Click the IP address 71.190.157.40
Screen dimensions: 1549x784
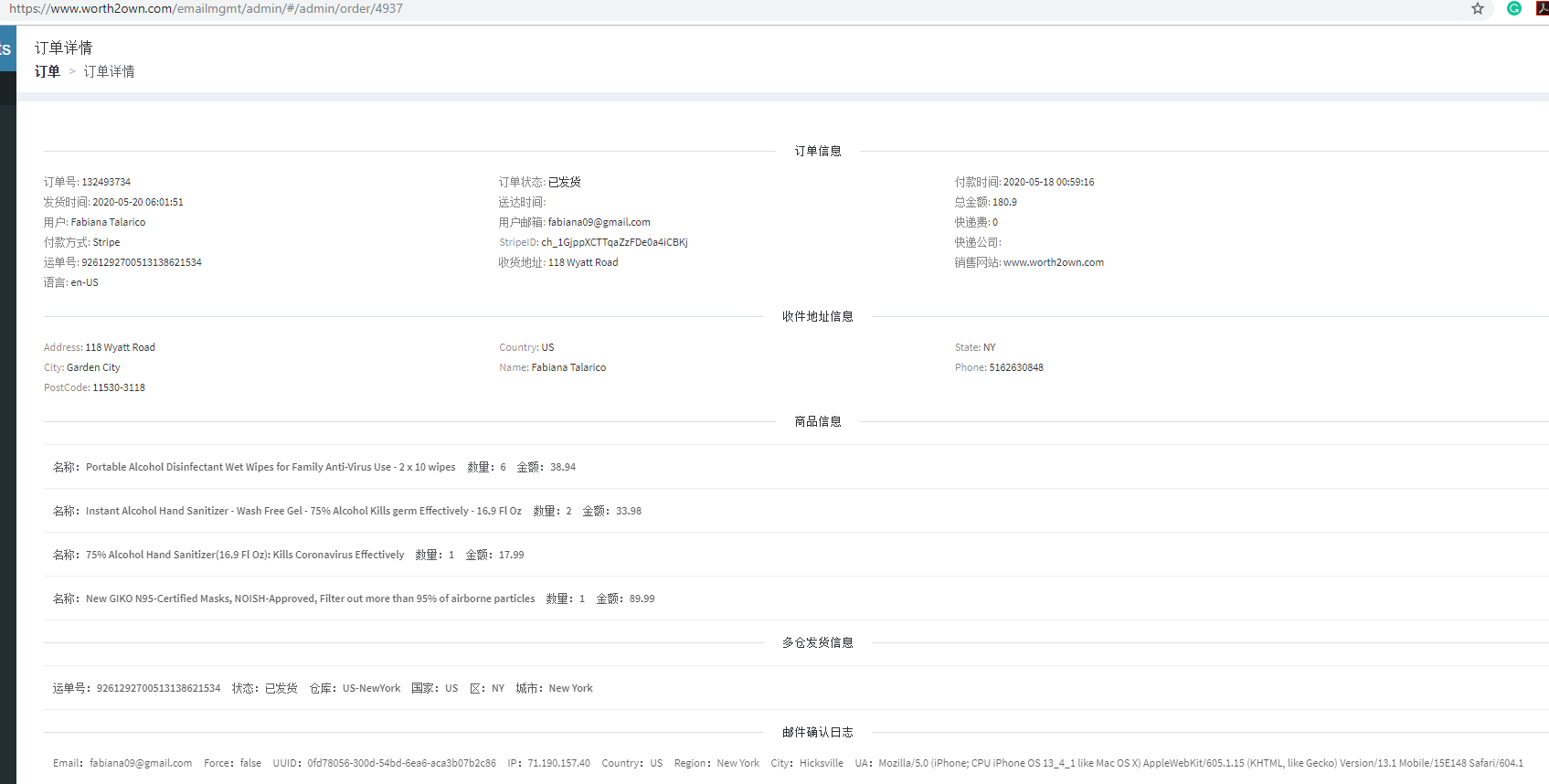pos(558,763)
